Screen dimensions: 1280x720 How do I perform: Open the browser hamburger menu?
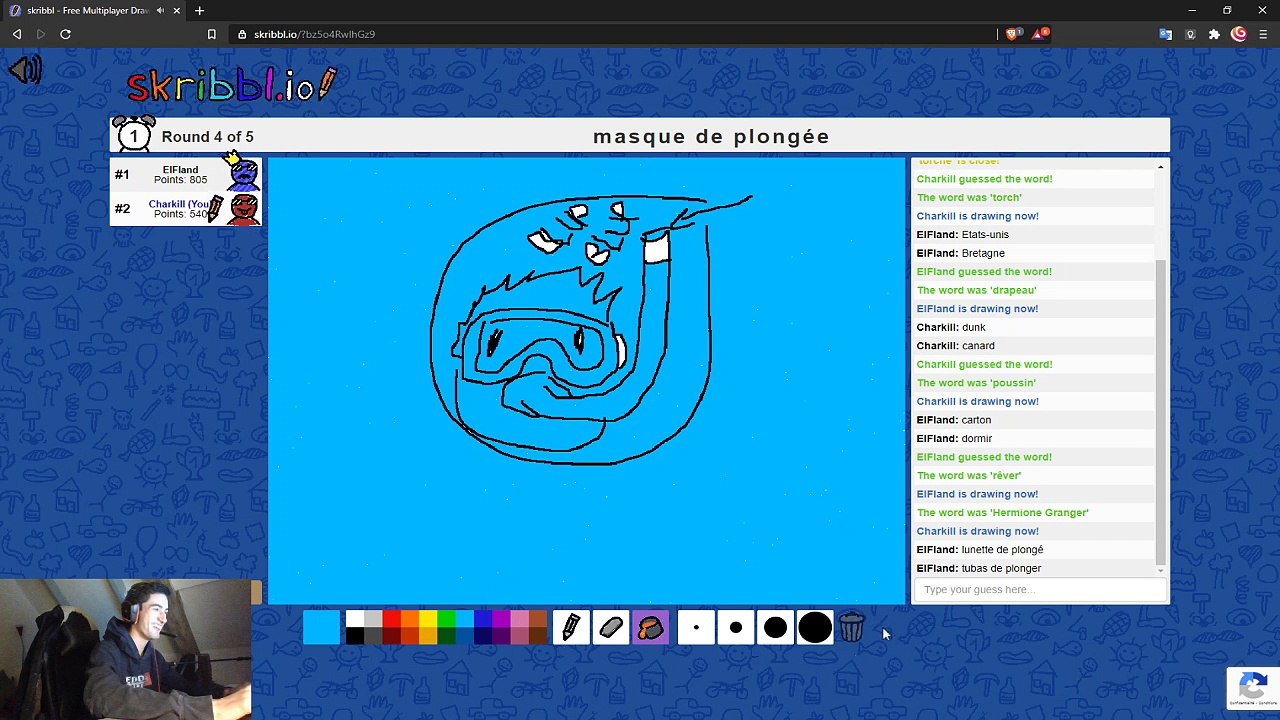[x=1263, y=34]
